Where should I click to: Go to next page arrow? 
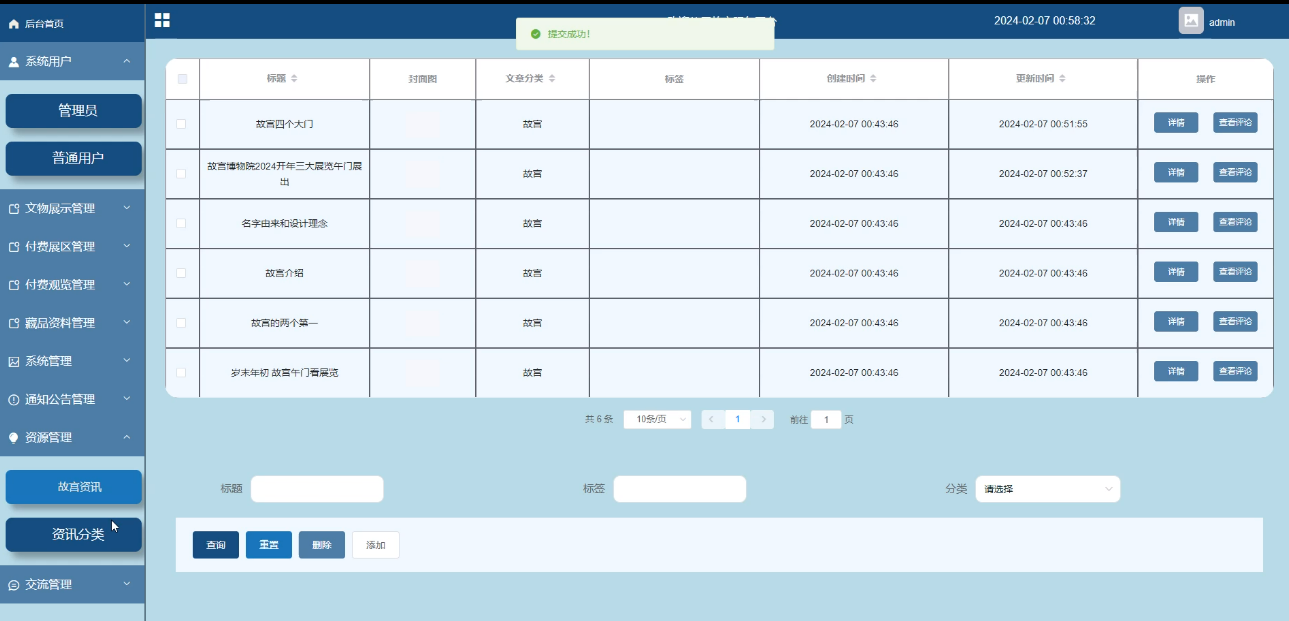[764, 420]
